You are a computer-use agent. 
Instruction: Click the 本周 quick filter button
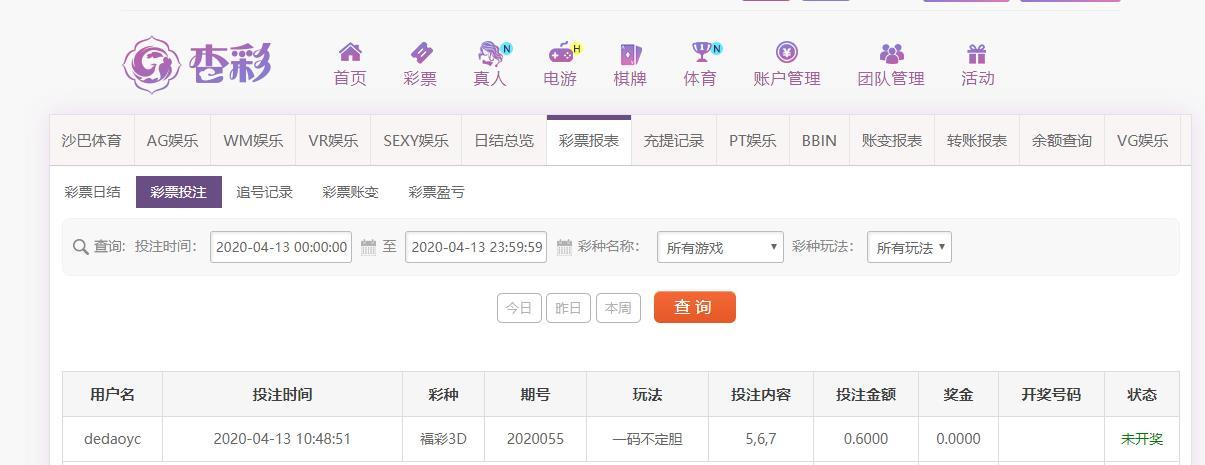[x=618, y=308]
